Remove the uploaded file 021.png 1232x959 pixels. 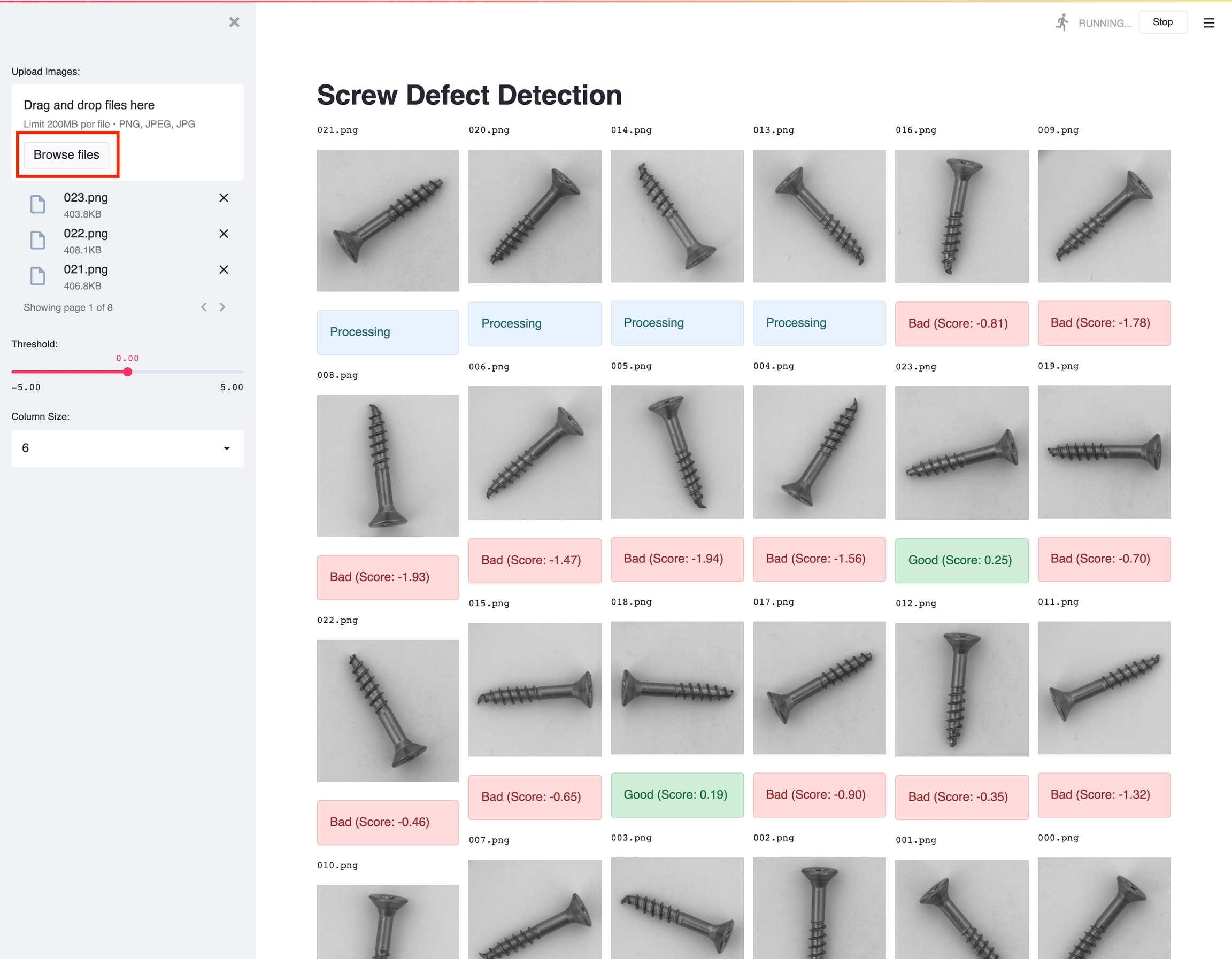click(x=224, y=269)
